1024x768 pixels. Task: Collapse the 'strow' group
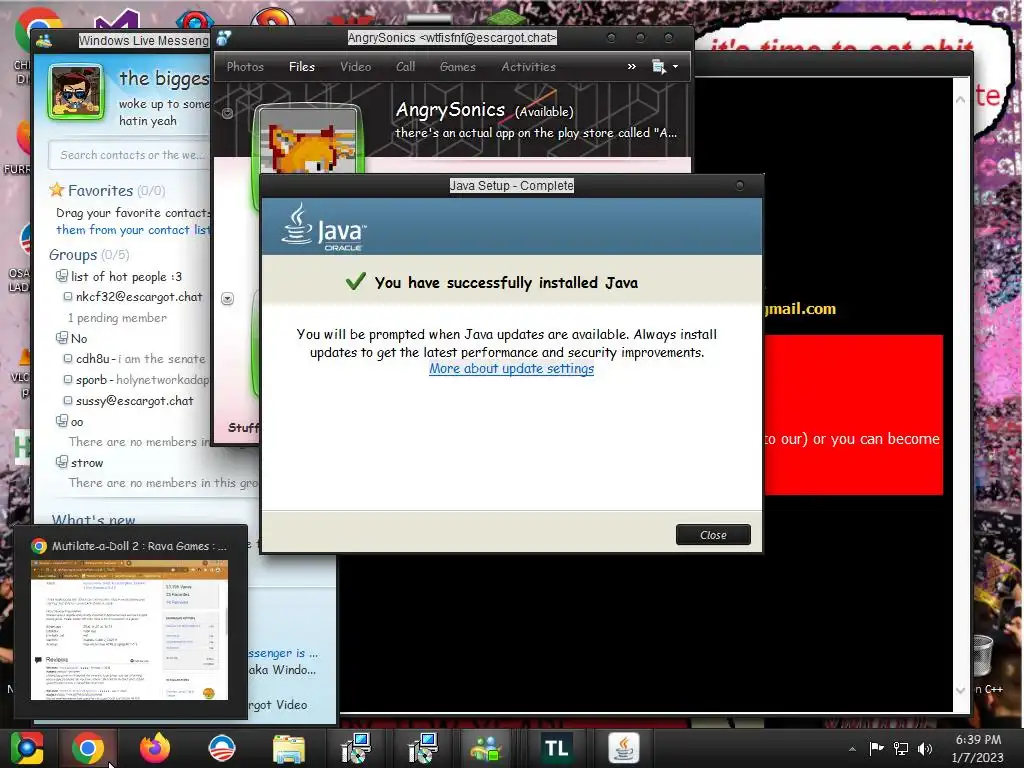pos(61,462)
